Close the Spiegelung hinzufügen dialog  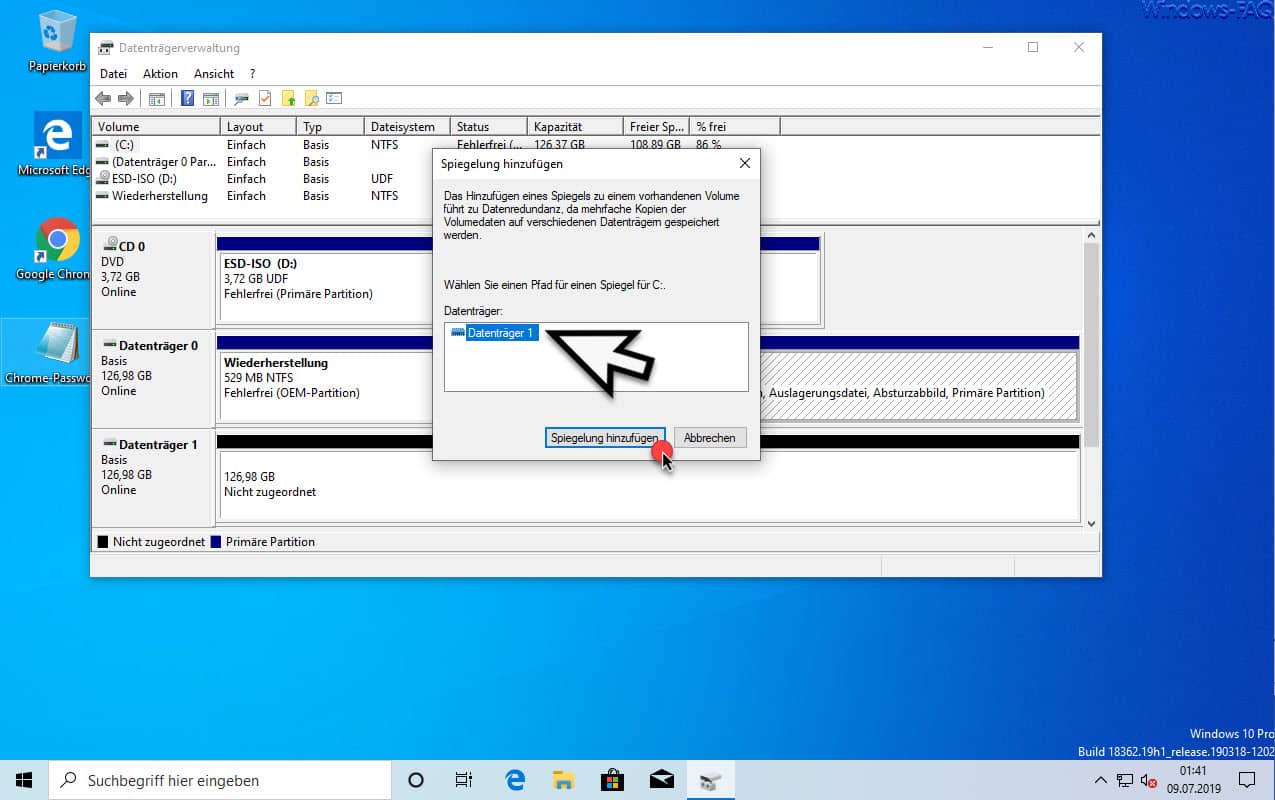click(744, 163)
